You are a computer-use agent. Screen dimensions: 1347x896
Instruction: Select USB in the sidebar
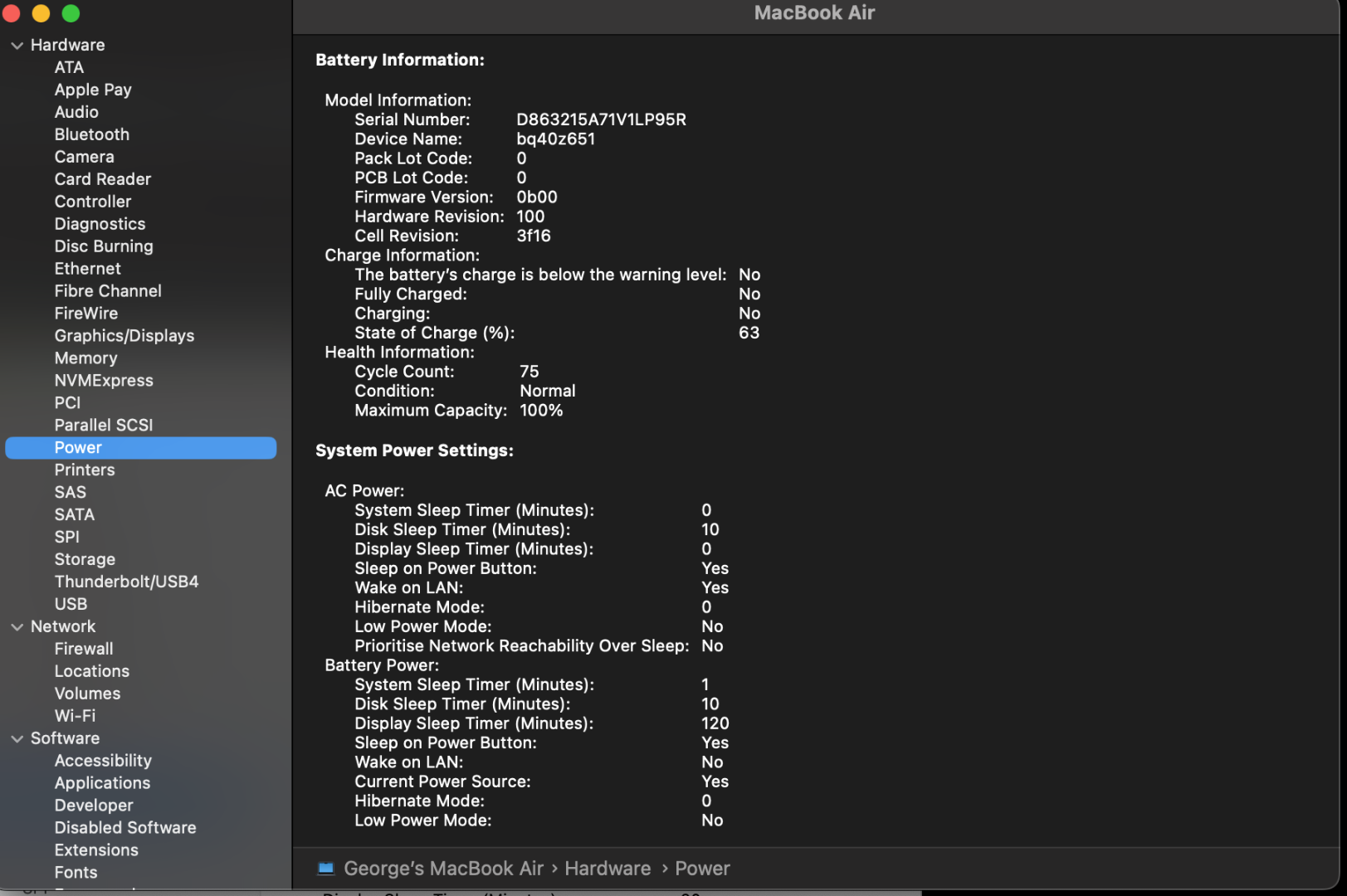point(71,605)
